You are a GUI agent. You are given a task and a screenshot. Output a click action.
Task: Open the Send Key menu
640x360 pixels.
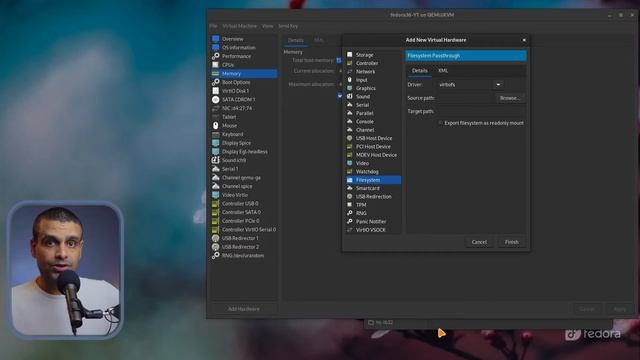[288, 26]
